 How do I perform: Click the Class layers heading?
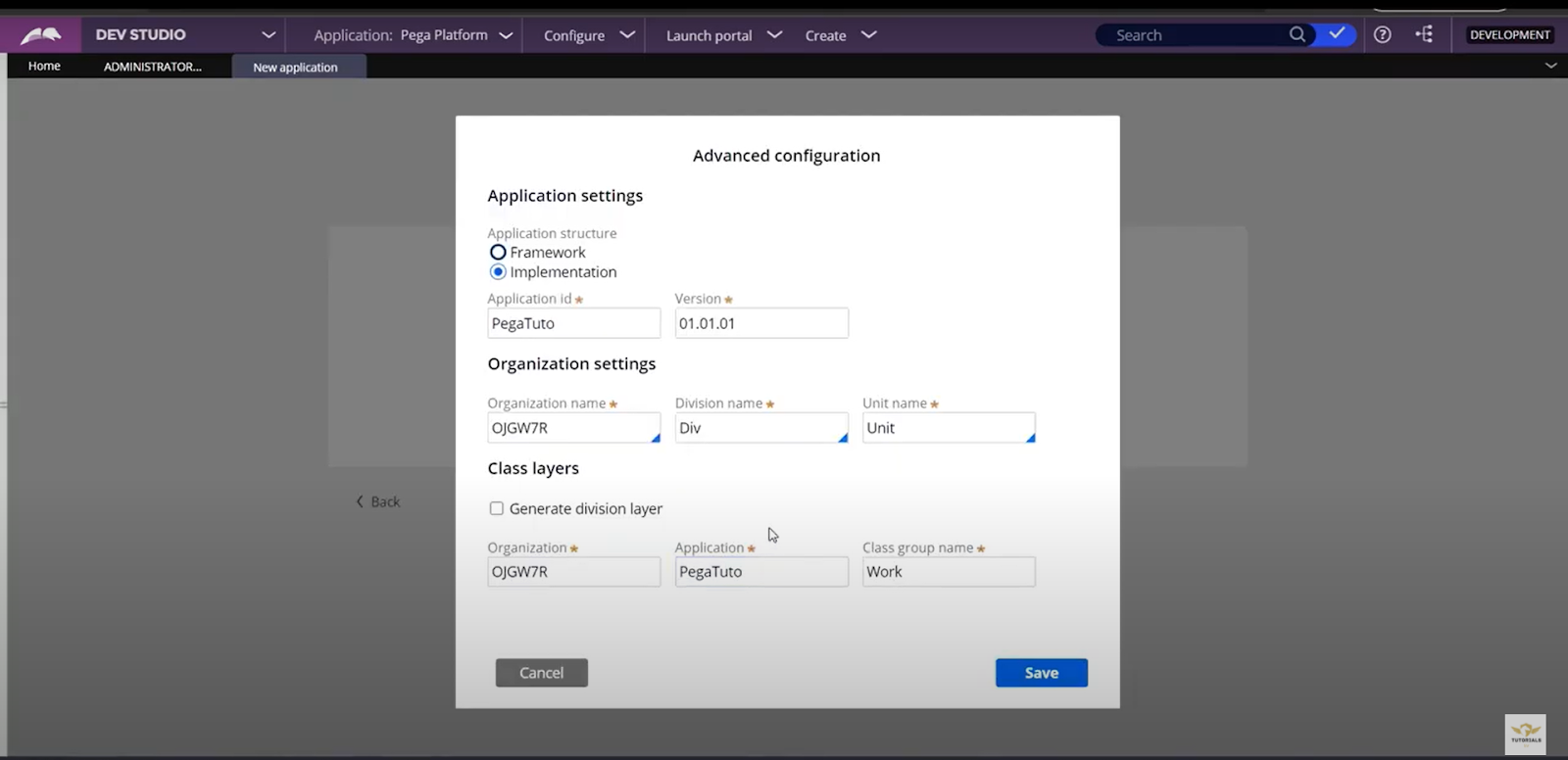pos(533,468)
